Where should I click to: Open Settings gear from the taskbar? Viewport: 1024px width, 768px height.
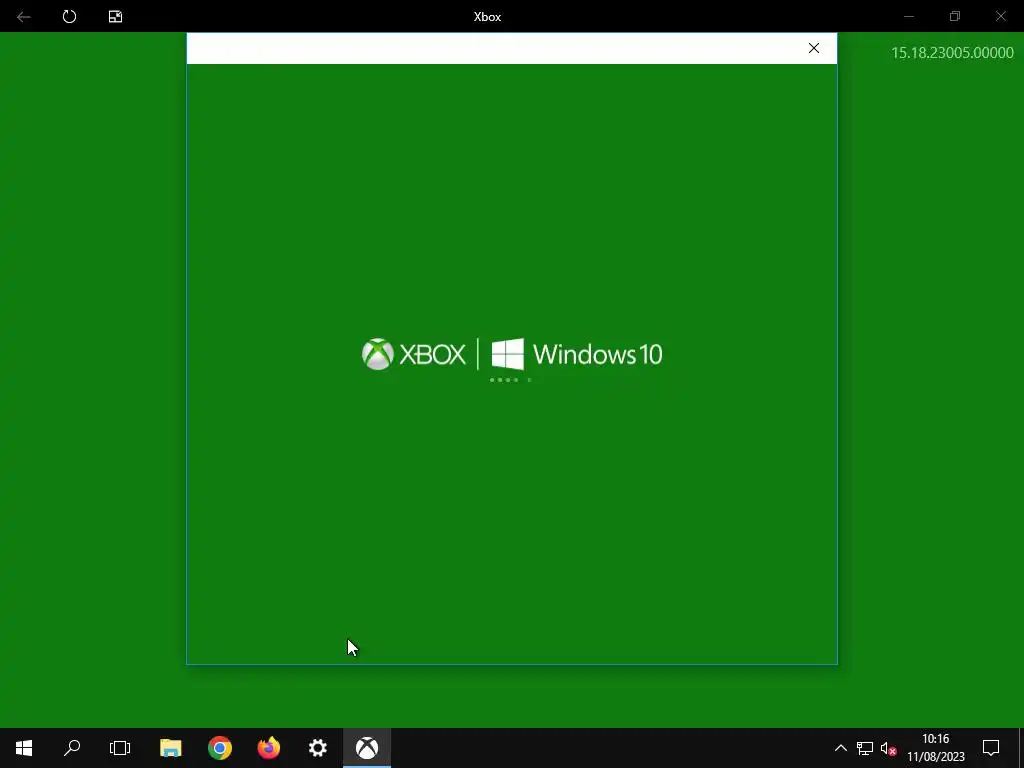click(318, 748)
